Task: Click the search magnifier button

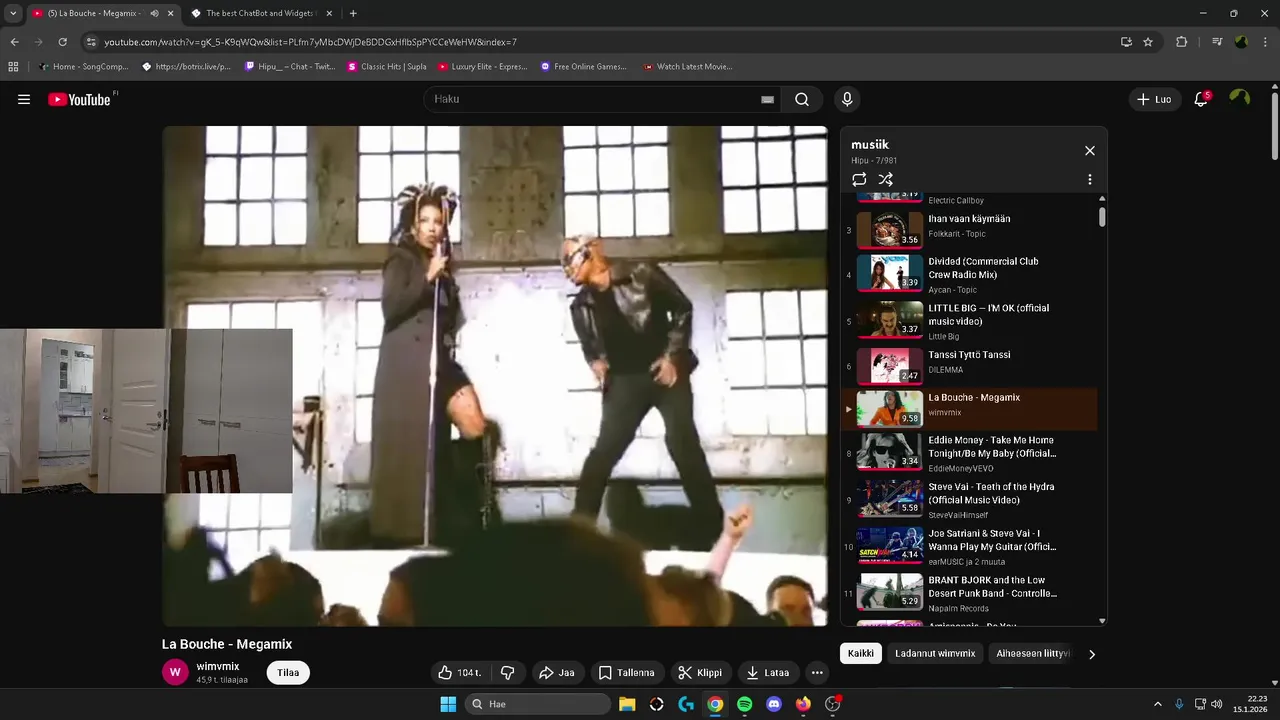Action: coord(802,99)
